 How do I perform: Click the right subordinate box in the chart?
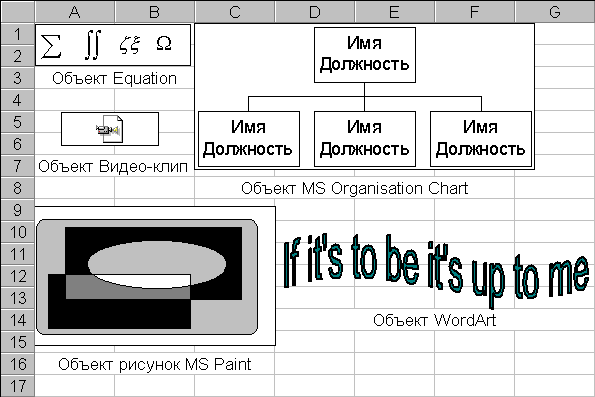coord(481,139)
